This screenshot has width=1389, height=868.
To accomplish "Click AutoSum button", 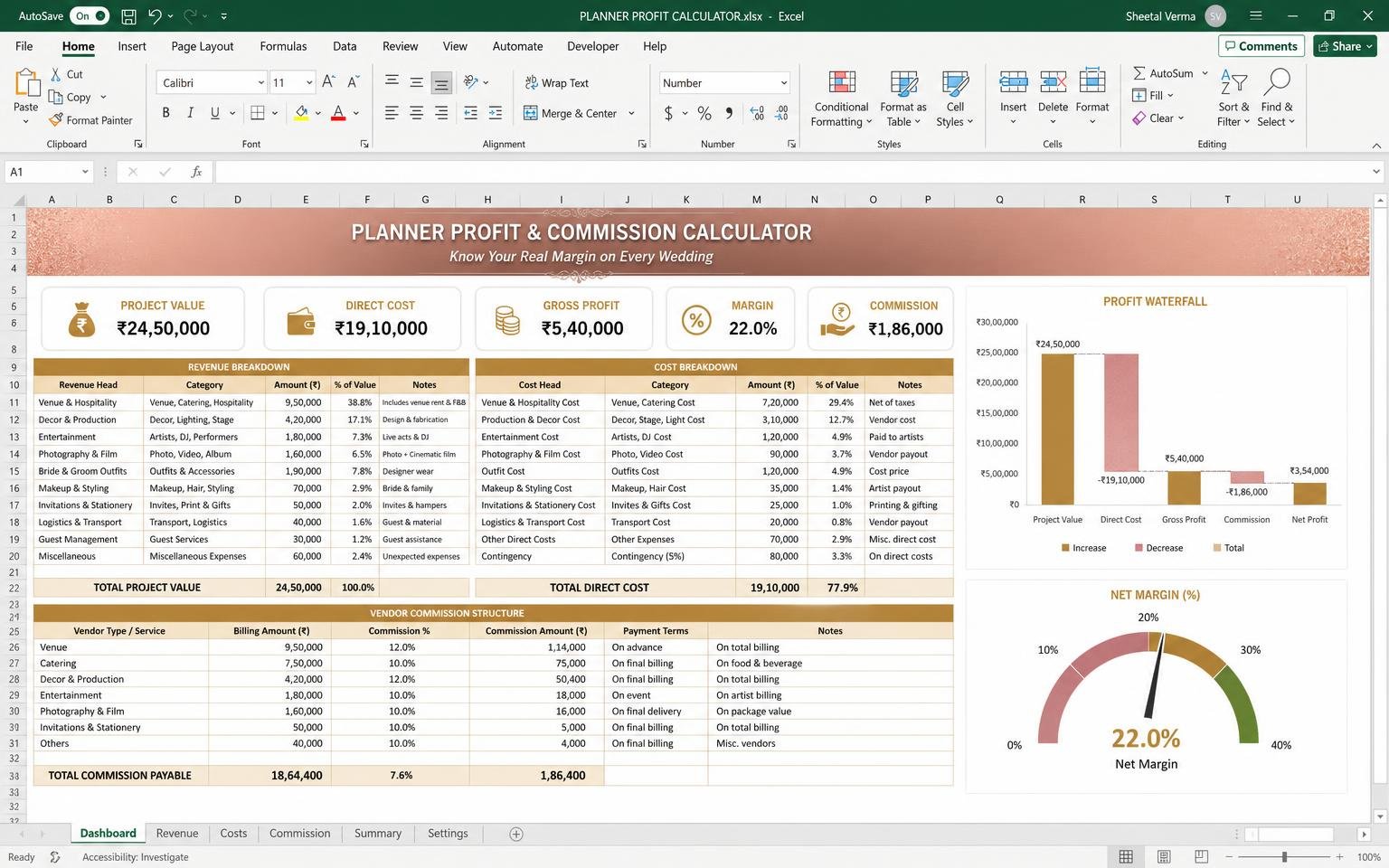I will [x=1163, y=73].
